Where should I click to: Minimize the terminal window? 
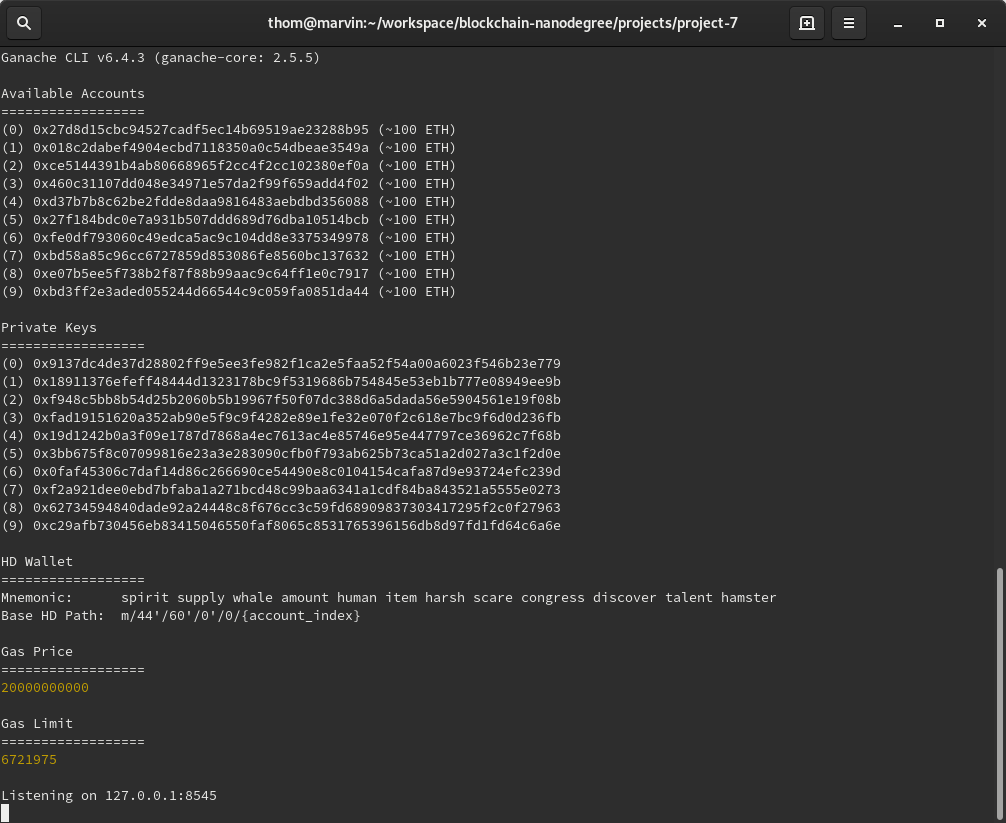(x=898, y=23)
